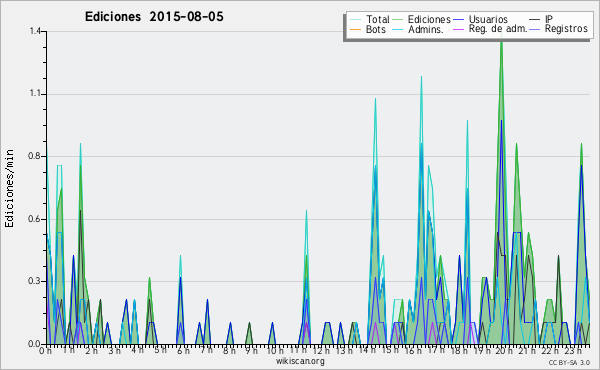Click the Ediciones/min axis title

[9, 188]
